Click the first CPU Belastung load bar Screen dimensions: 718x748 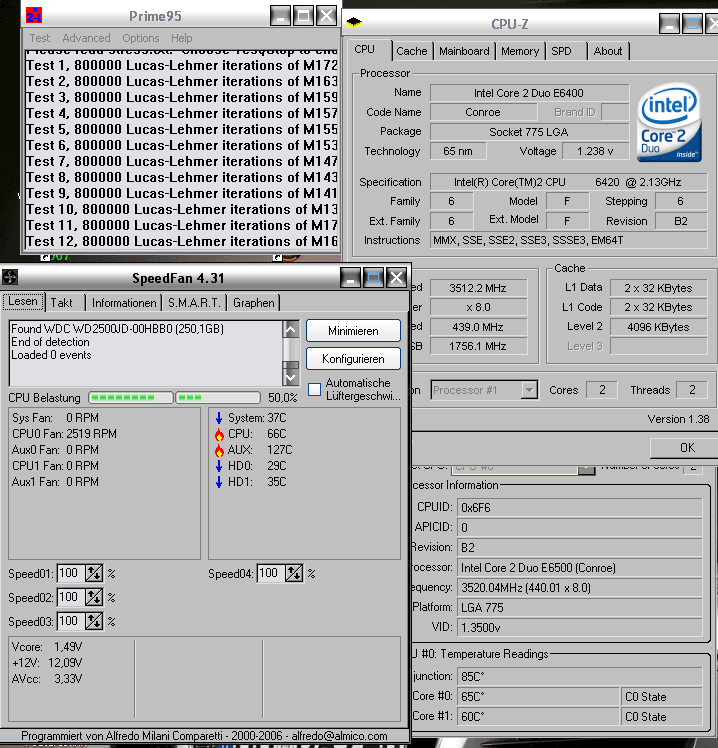131,397
